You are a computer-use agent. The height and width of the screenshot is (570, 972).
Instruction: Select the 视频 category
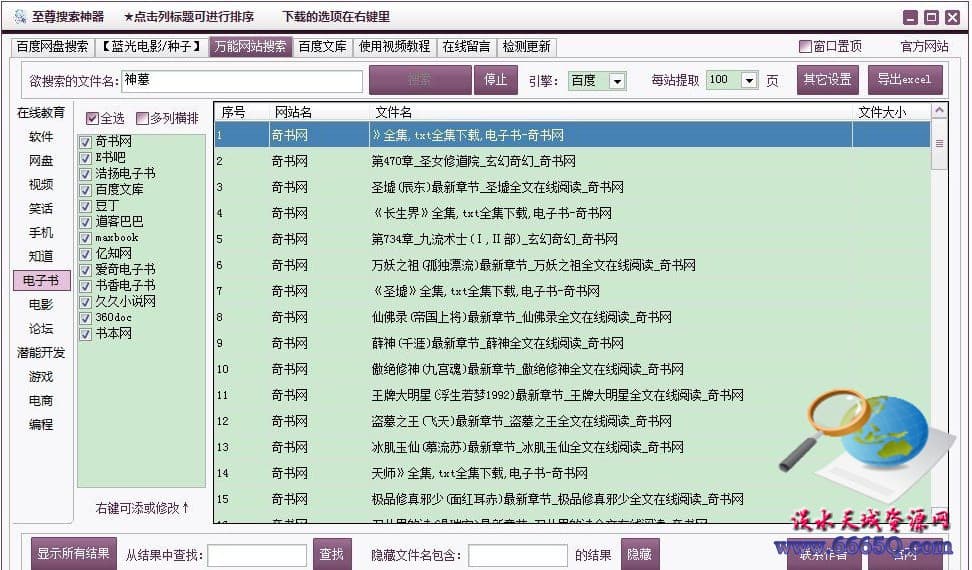(x=41, y=184)
